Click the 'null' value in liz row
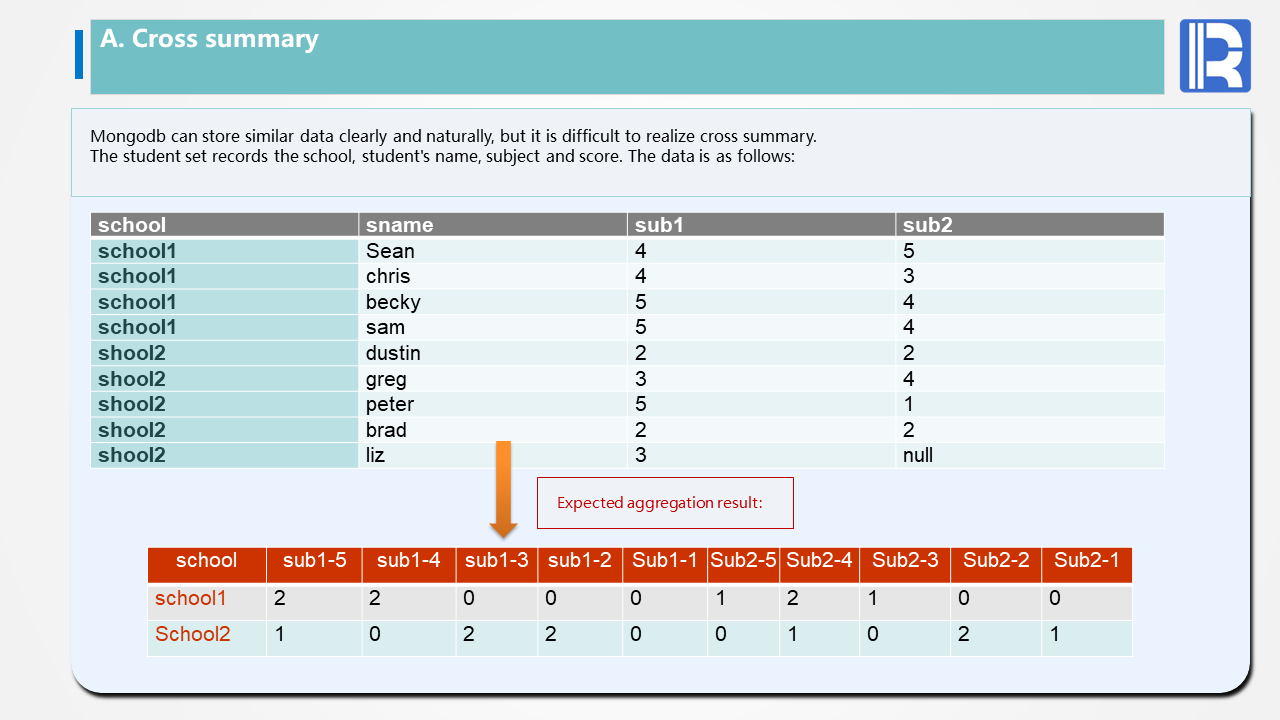Viewport: 1280px width, 720px height. pos(917,455)
